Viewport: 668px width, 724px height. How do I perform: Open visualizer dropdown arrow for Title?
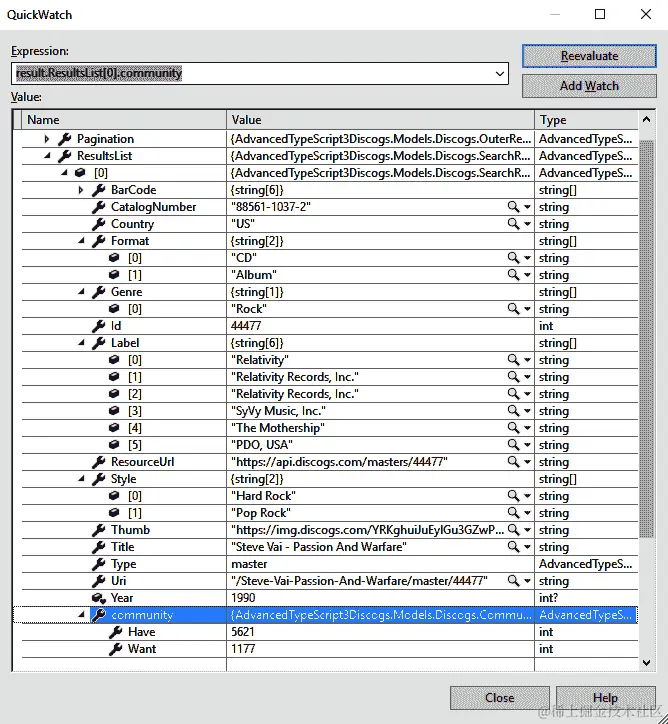click(527, 547)
